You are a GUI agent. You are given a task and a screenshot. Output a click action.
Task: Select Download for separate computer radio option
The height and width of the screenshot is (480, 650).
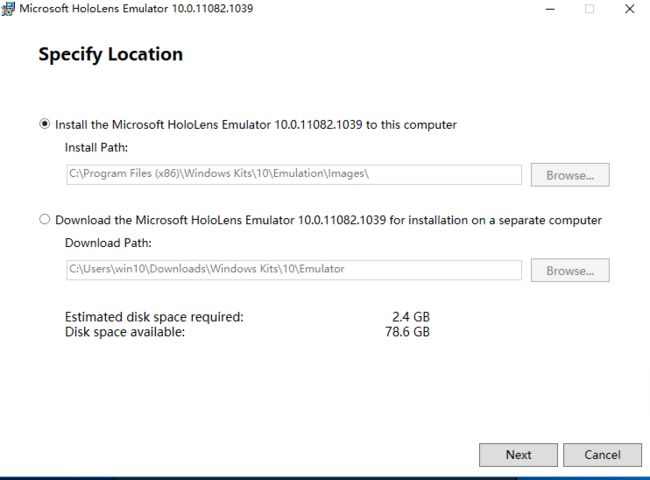(44, 219)
